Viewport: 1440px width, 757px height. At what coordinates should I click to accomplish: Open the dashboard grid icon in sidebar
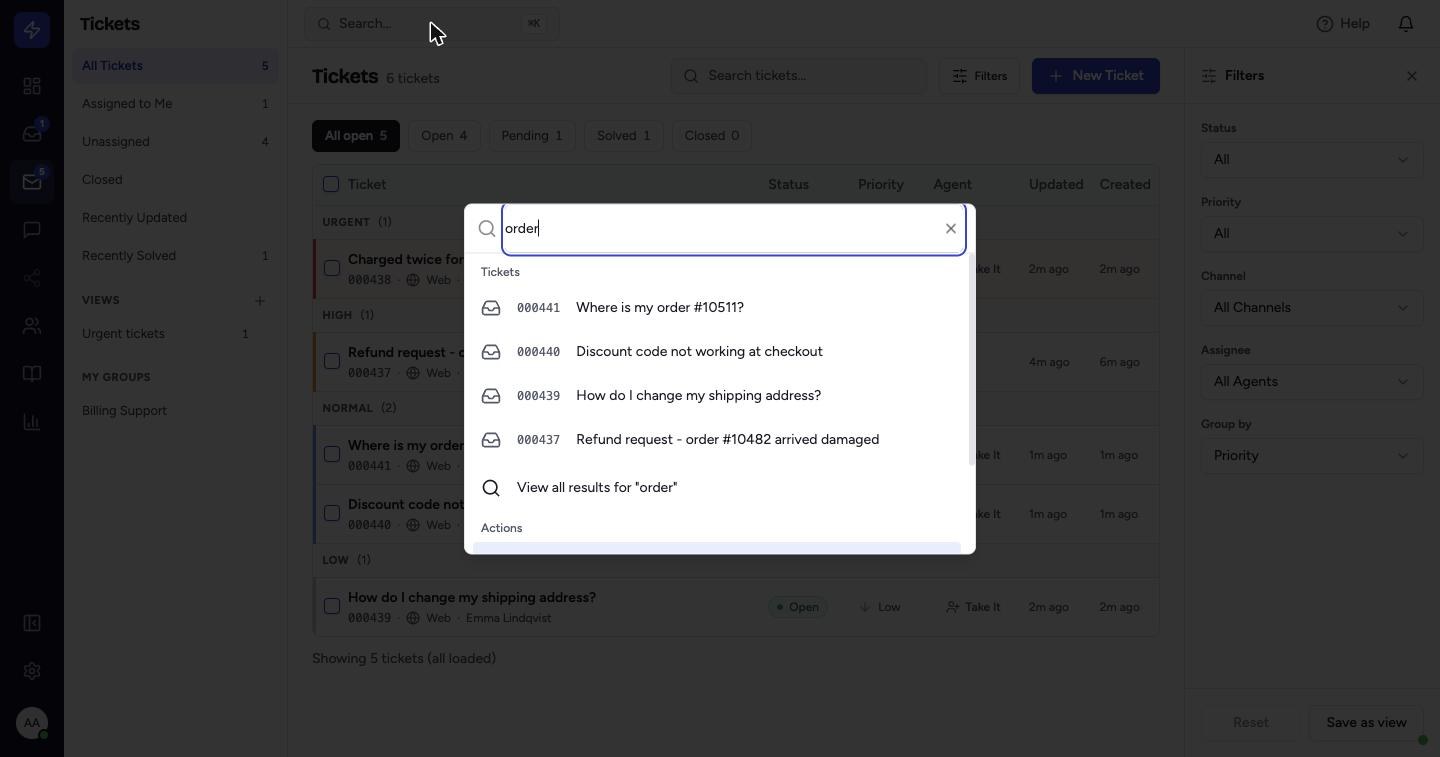tap(32, 86)
